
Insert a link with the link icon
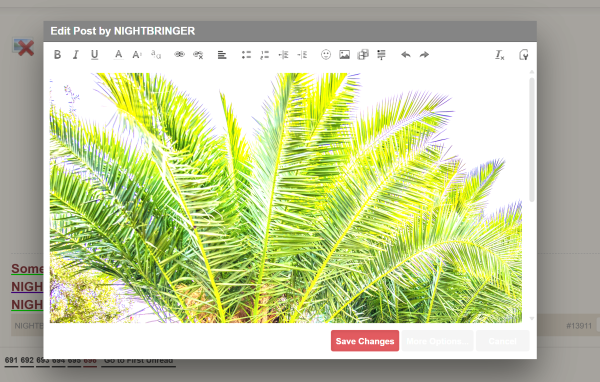179,55
